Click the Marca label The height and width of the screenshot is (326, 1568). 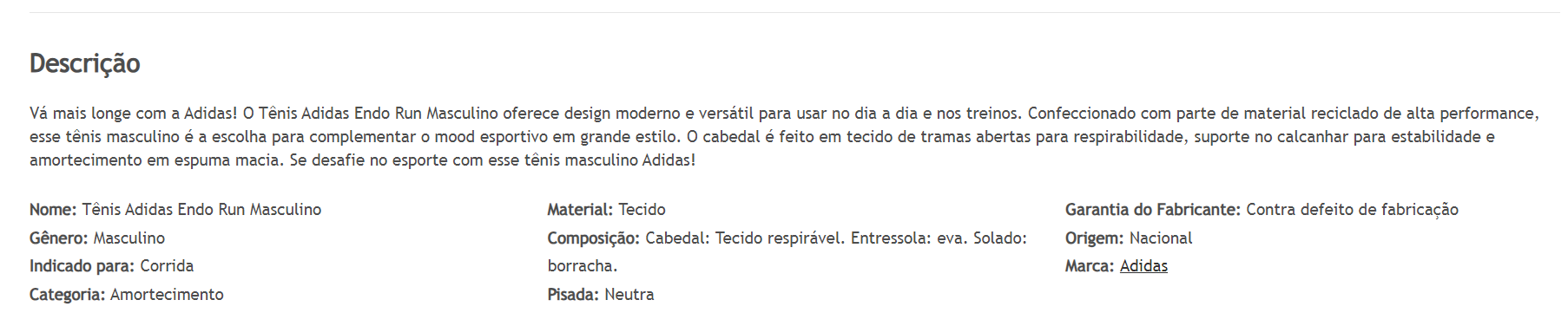click(1090, 266)
